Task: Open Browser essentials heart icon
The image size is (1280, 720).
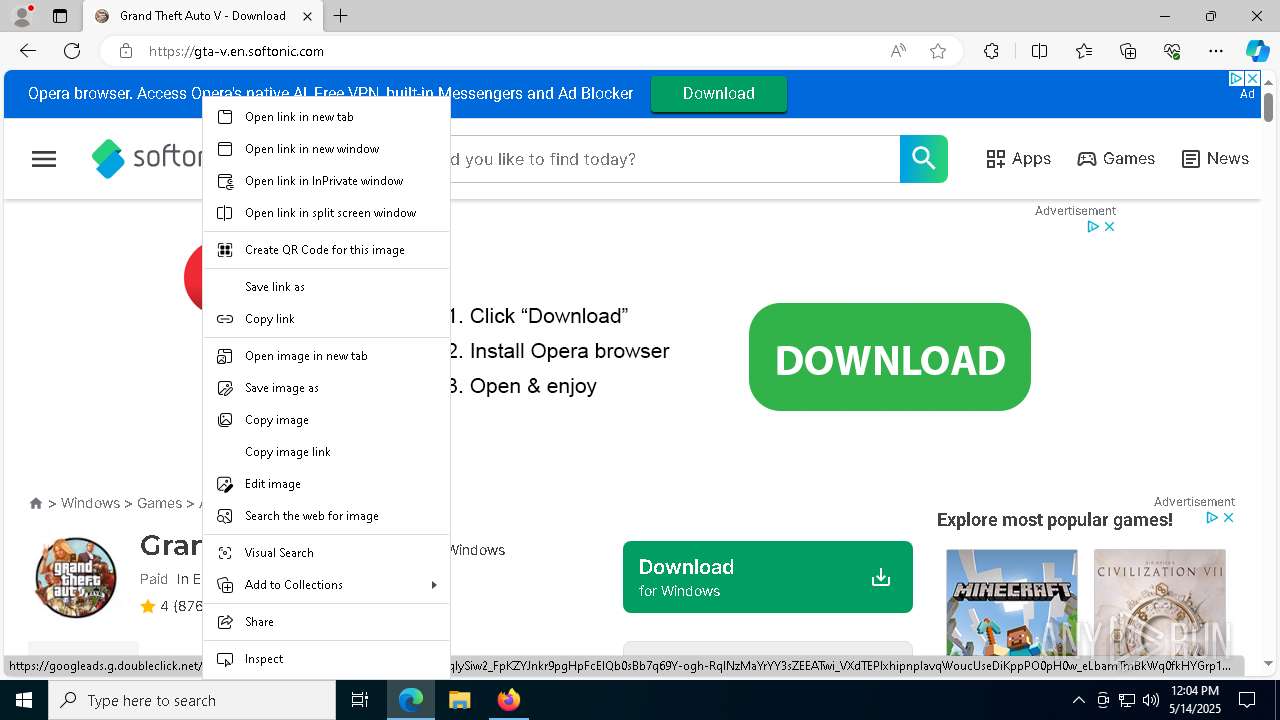Action: [x=1172, y=51]
